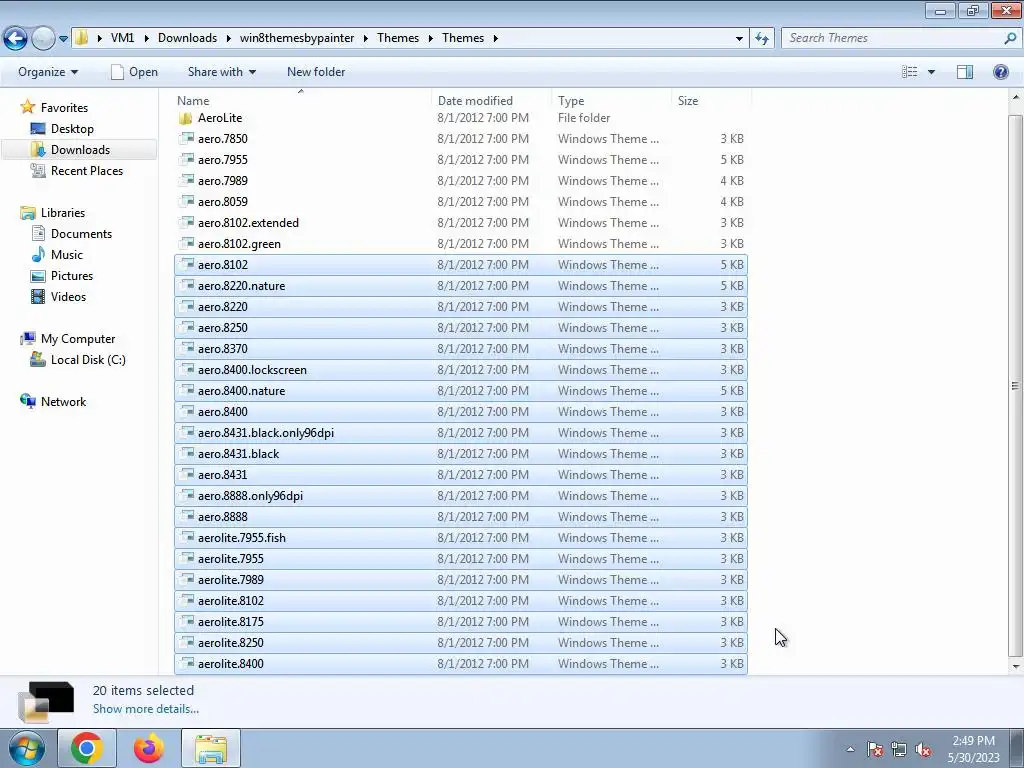Select the aero.8400.lockscreen file

(461, 370)
